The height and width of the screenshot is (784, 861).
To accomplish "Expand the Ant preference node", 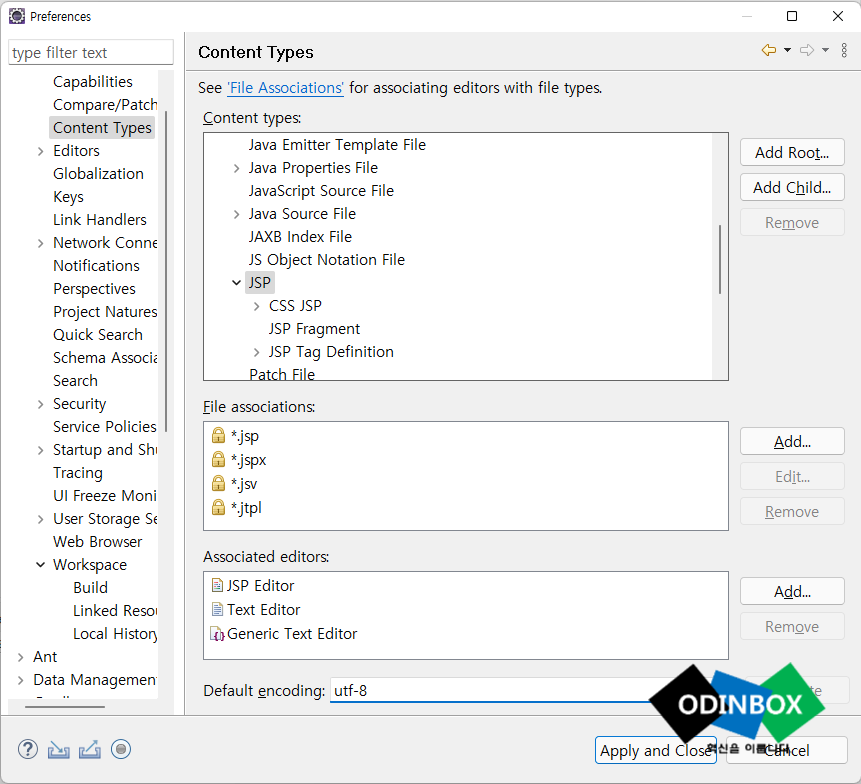I will 20,657.
